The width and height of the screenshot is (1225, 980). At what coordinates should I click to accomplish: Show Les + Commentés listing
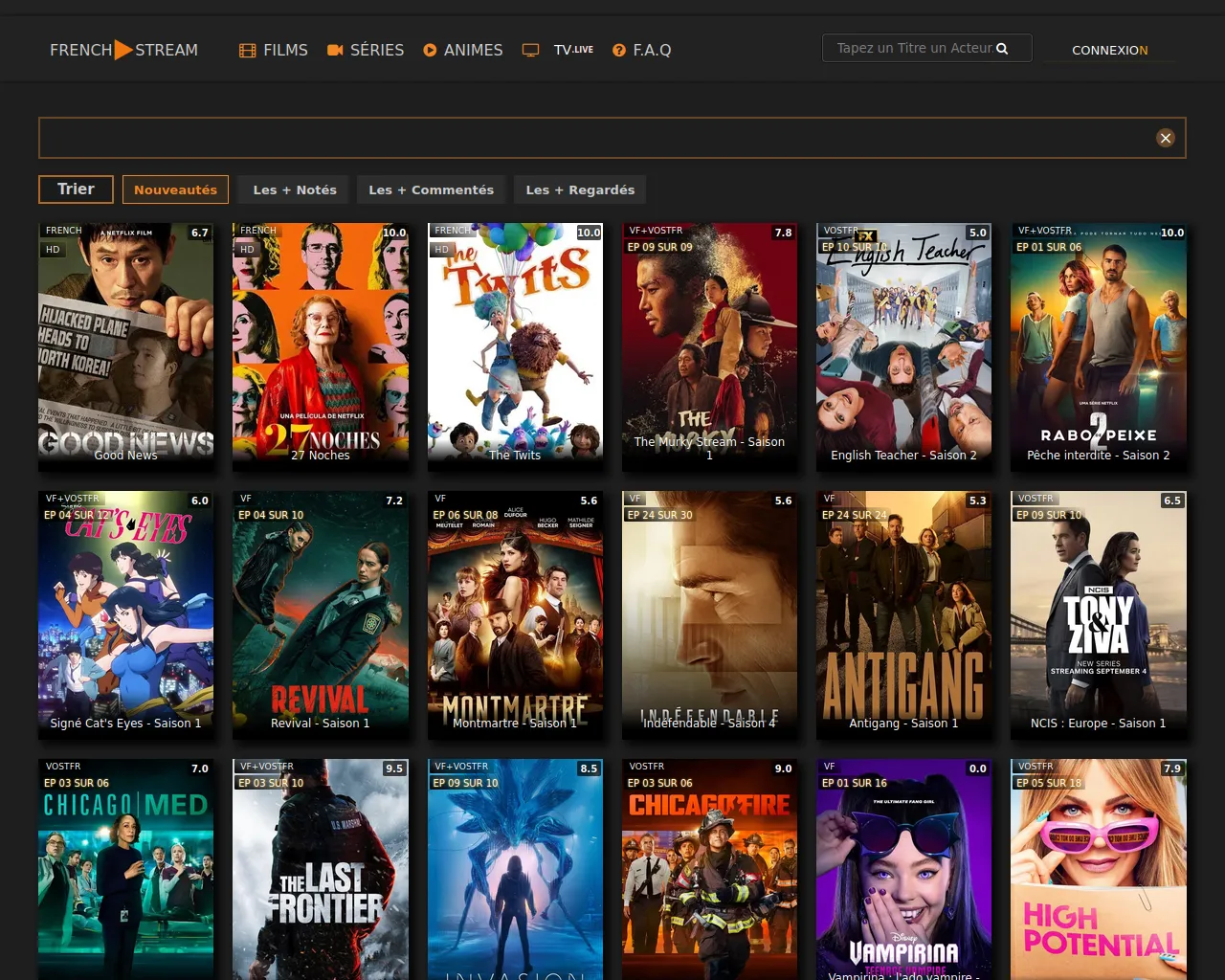(x=431, y=189)
